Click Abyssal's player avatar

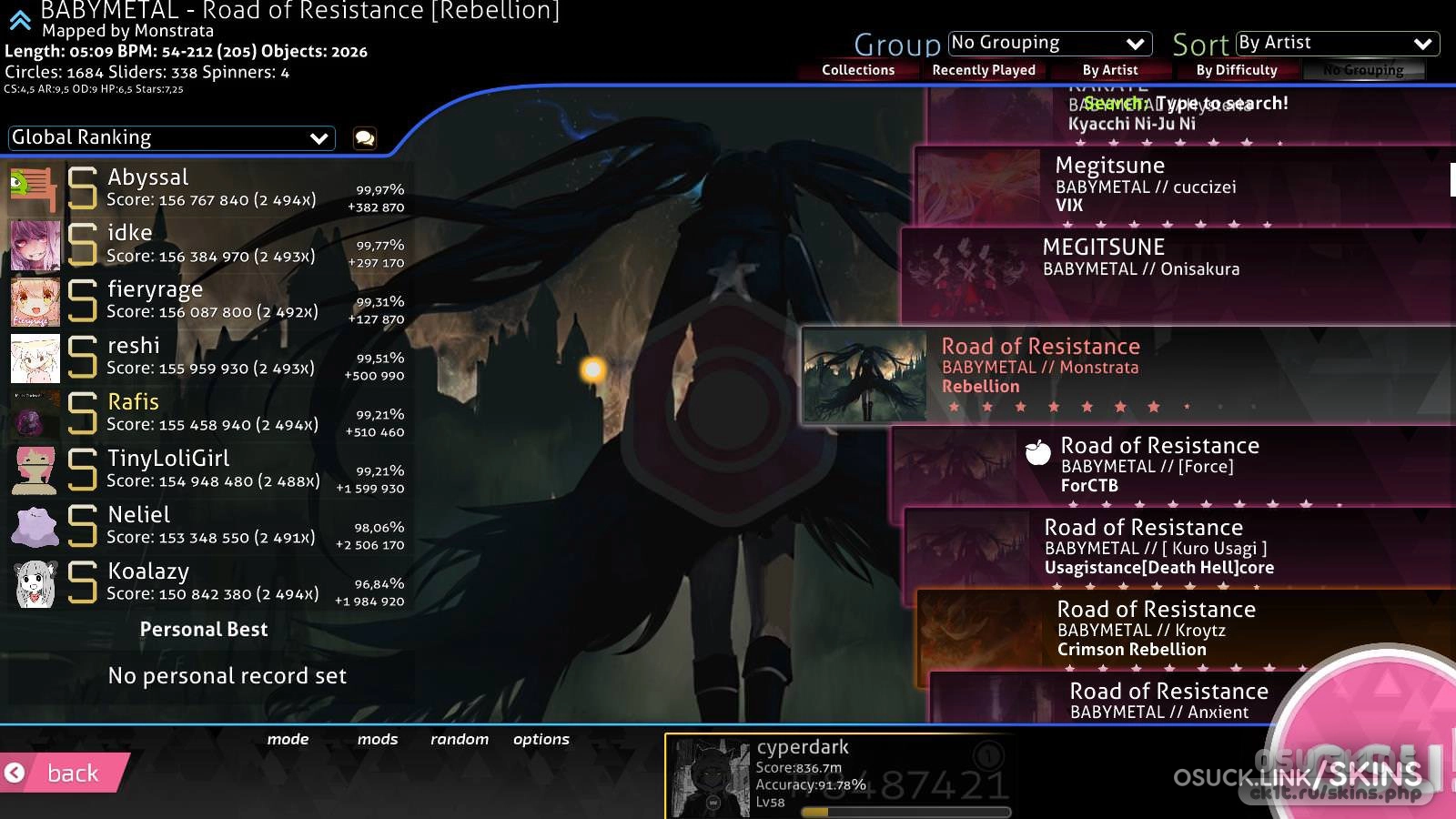point(35,188)
